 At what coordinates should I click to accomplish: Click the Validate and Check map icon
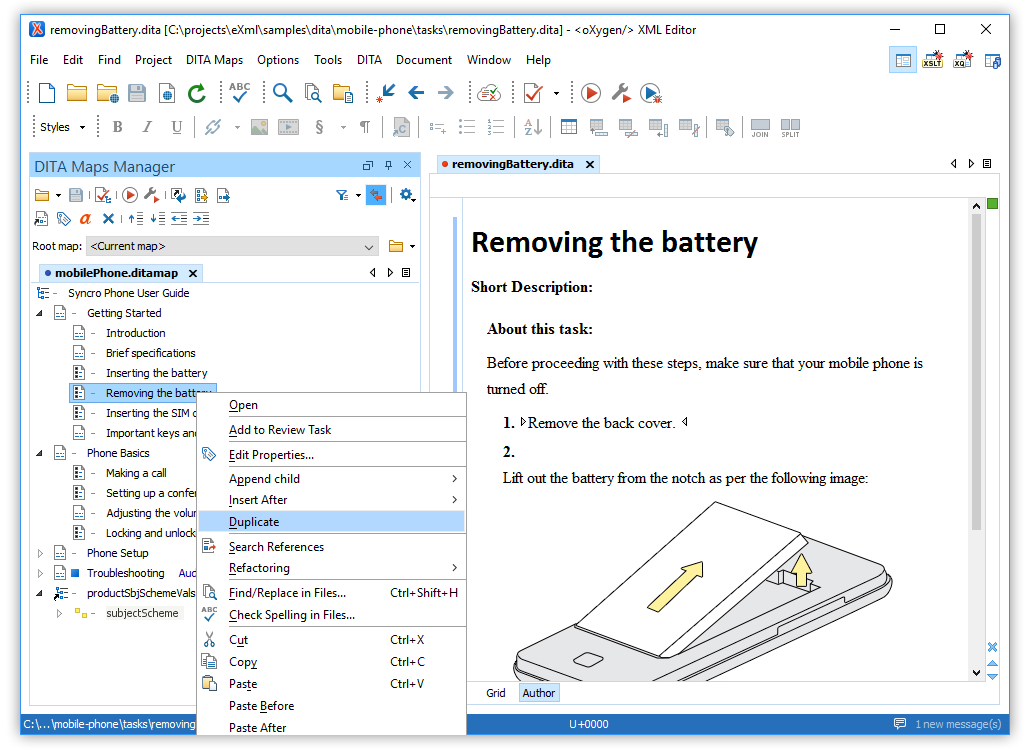click(x=102, y=195)
